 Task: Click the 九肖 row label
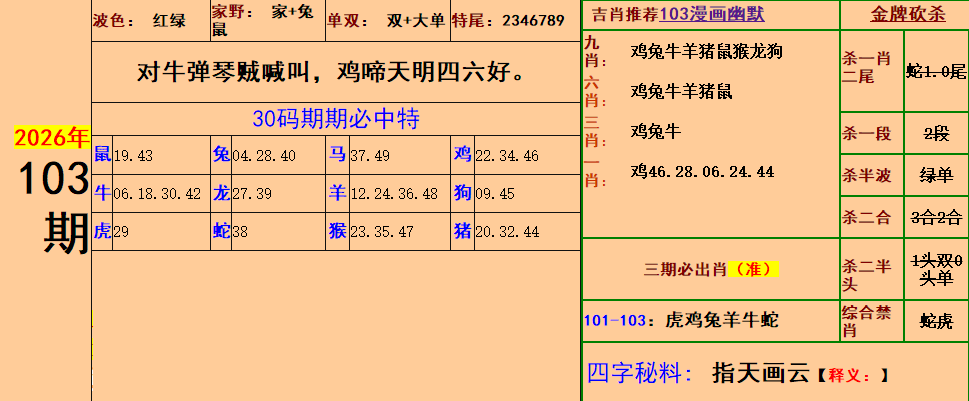coord(596,52)
